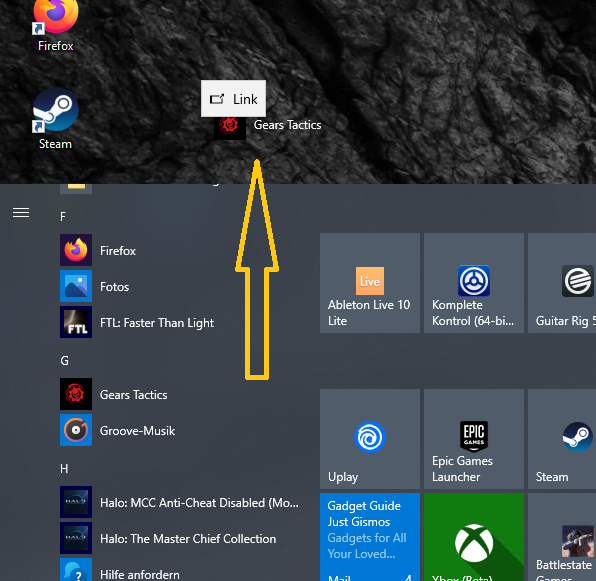Select 'Fotos' label in app list
This screenshot has height=581, width=596.
[x=114, y=287]
